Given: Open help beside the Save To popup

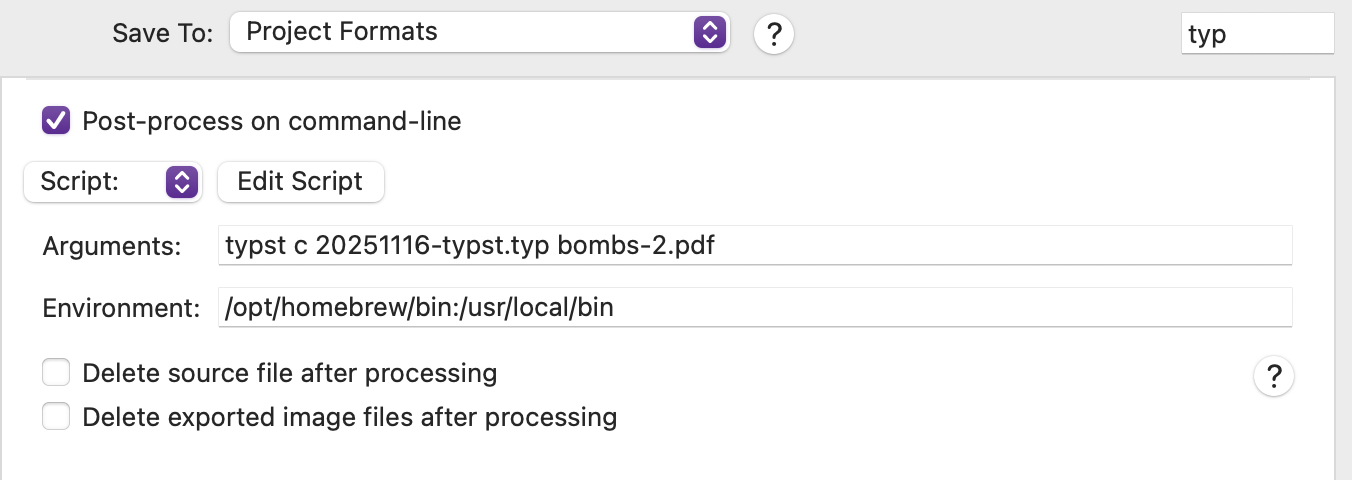Looking at the screenshot, I should coord(773,34).
